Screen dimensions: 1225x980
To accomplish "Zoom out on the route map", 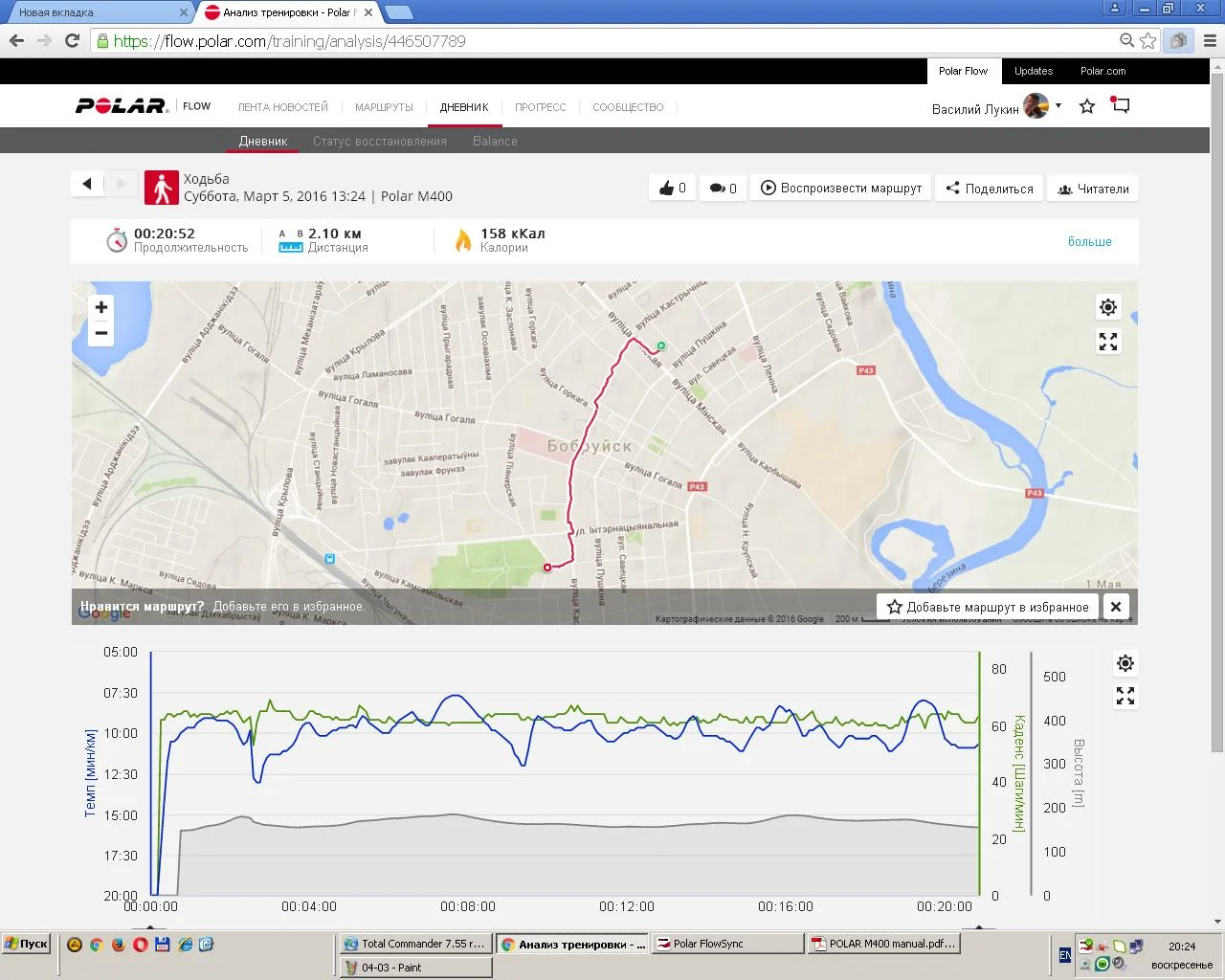I will pyautogui.click(x=101, y=333).
